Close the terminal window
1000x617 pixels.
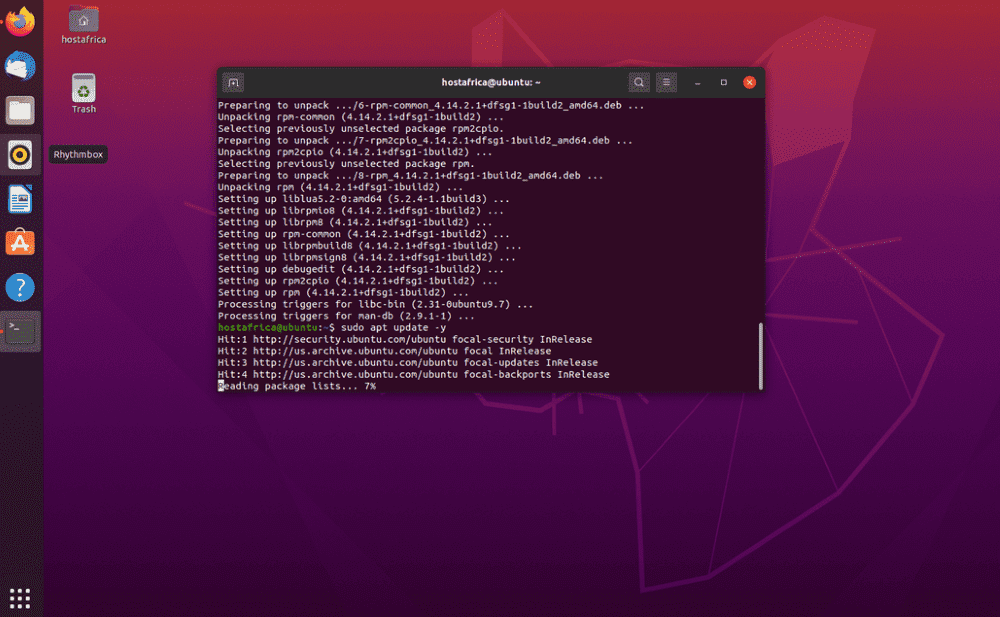point(749,82)
